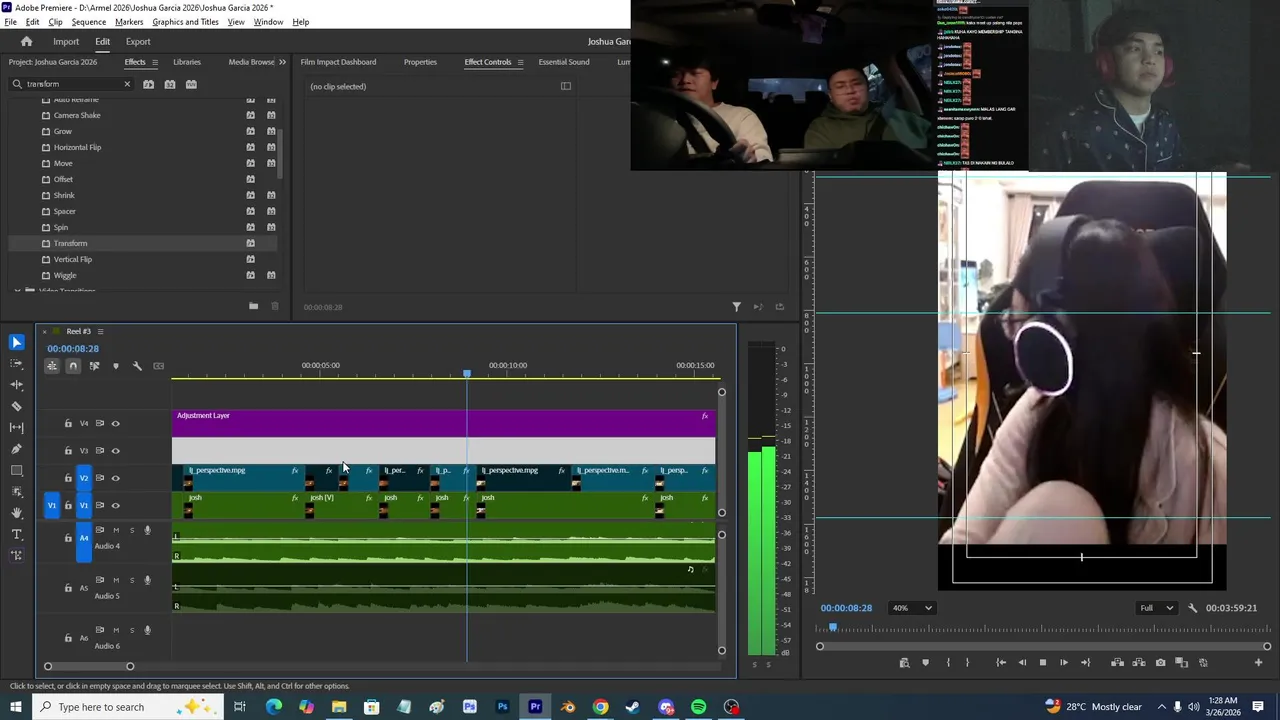The height and width of the screenshot is (720, 1280).
Task: Open the Full playback resolution dropdown
Action: point(1158,608)
